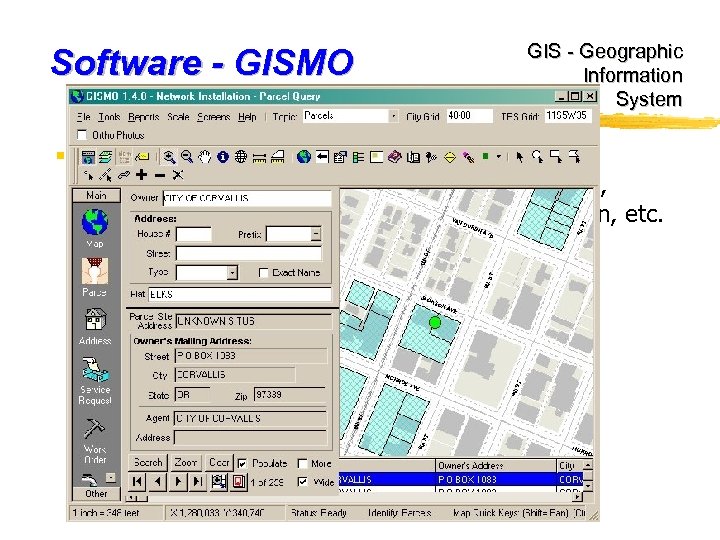Open Address screen house icon in sidebar

[95, 326]
